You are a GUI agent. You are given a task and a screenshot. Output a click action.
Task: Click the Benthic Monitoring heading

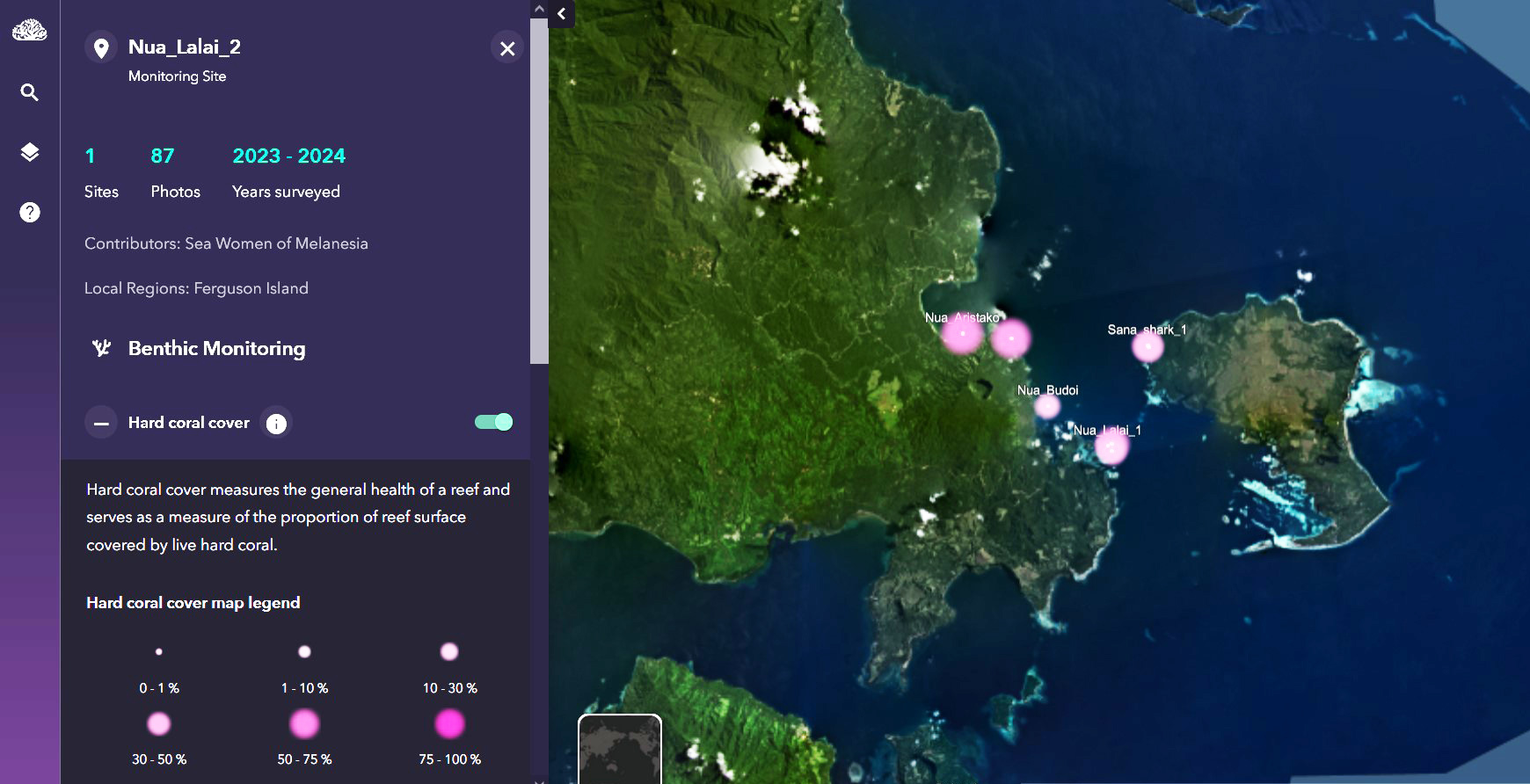click(x=216, y=348)
